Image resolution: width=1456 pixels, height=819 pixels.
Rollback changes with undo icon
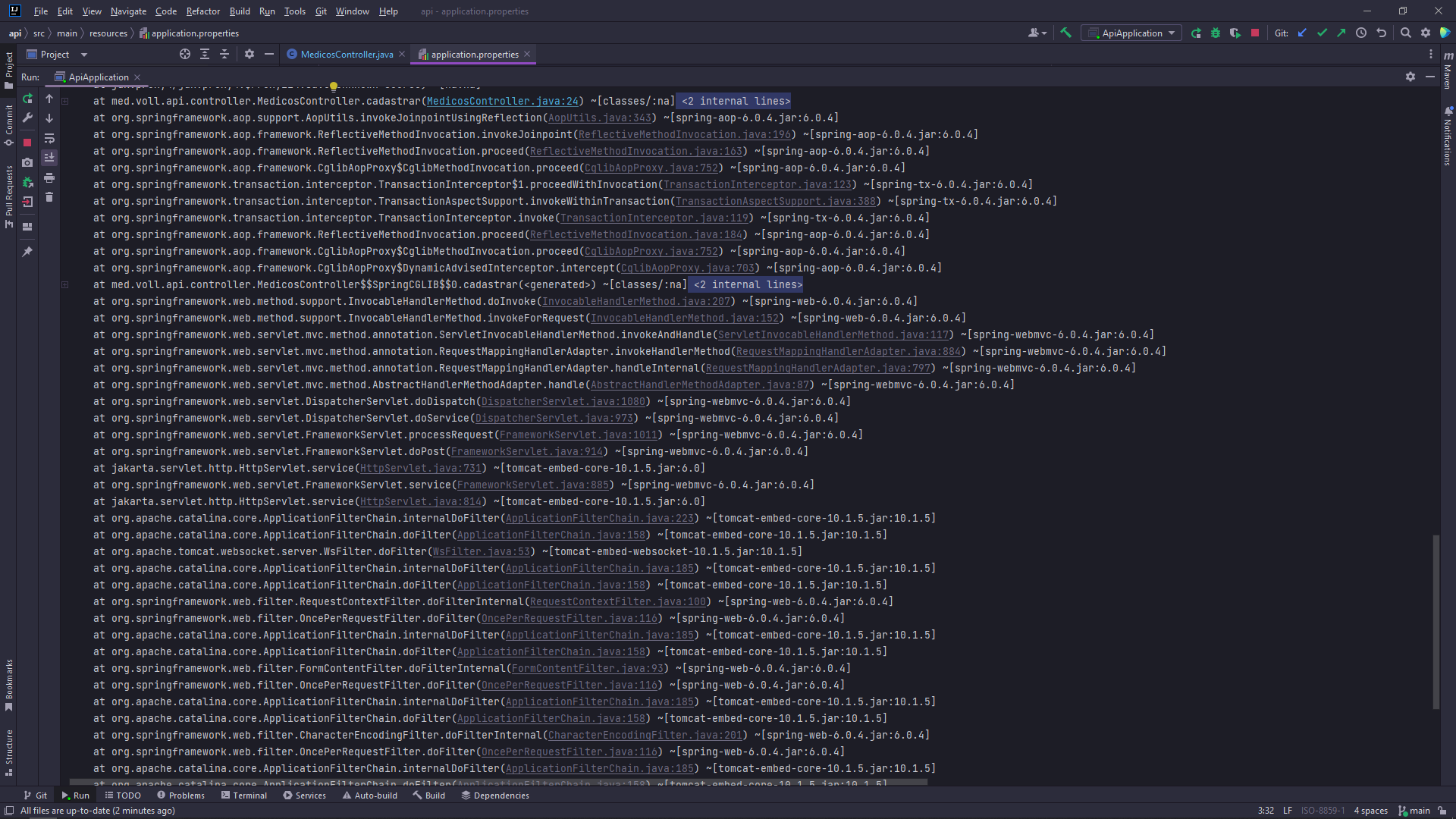point(1381,33)
